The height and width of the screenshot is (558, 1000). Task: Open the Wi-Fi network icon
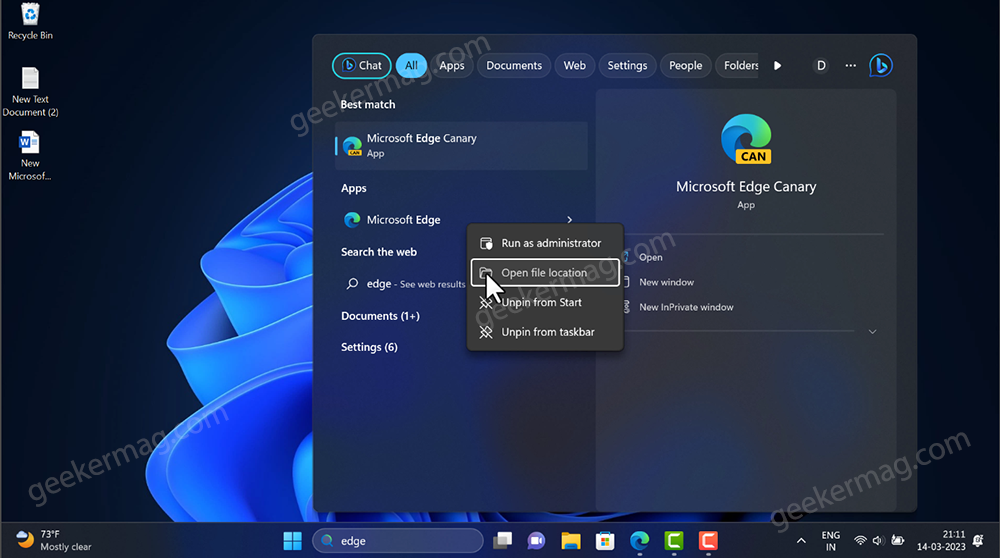[x=860, y=541]
